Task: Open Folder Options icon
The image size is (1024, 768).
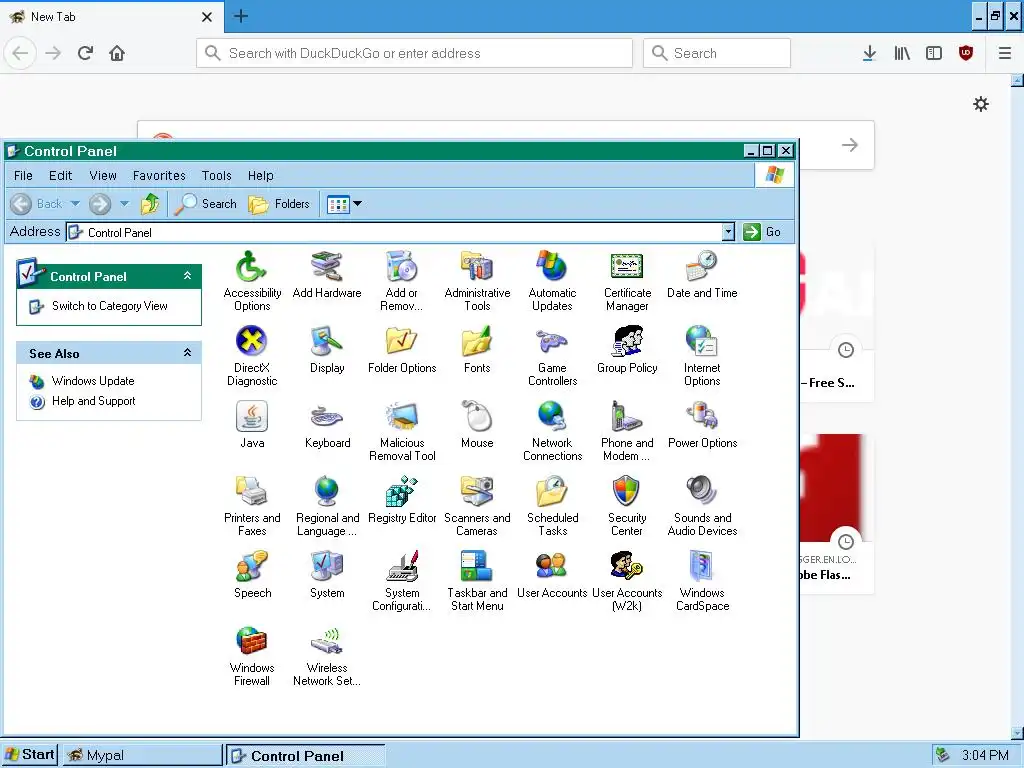Action: pos(402,341)
